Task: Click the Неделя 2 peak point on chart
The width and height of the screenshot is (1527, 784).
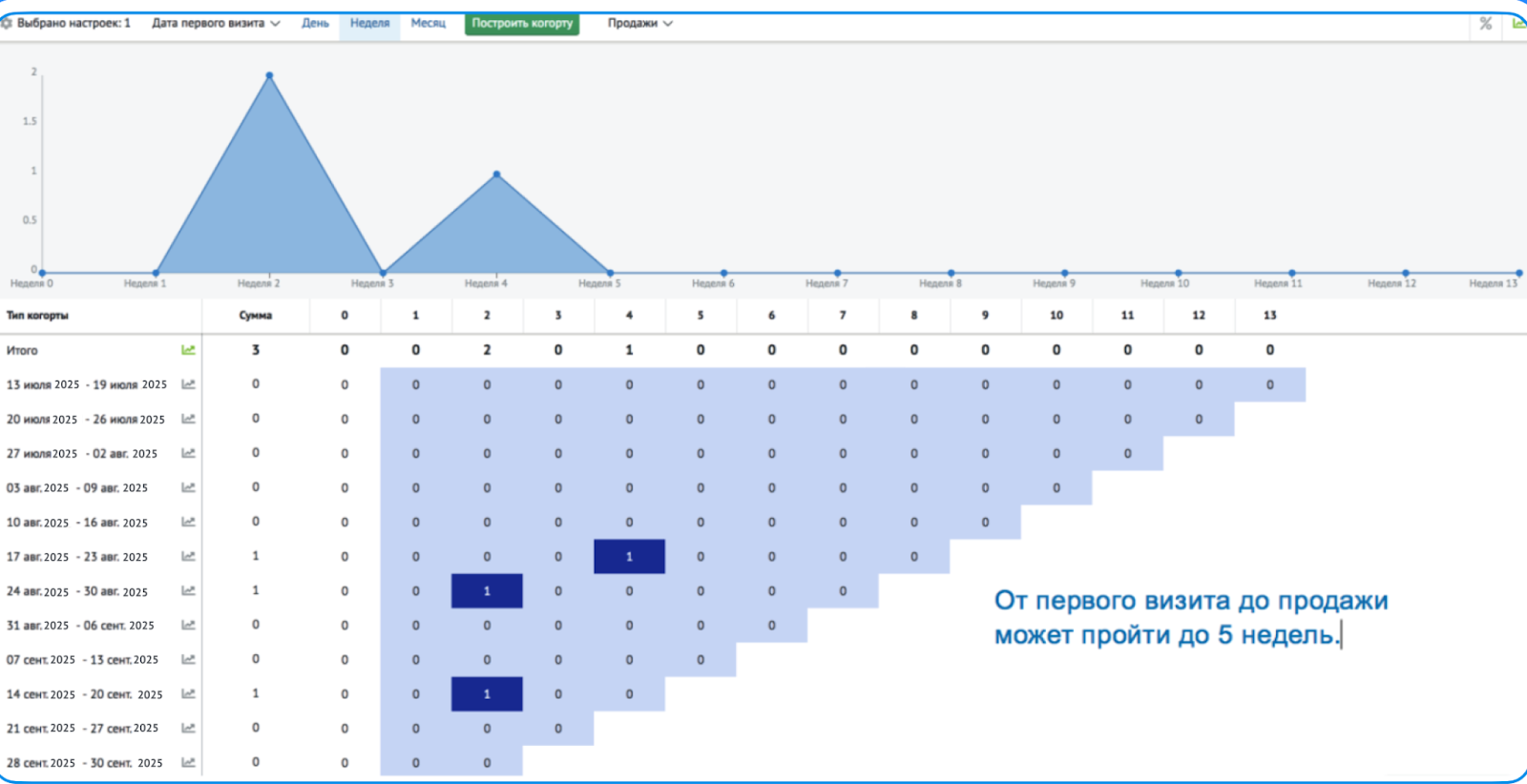Action: [x=269, y=75]
